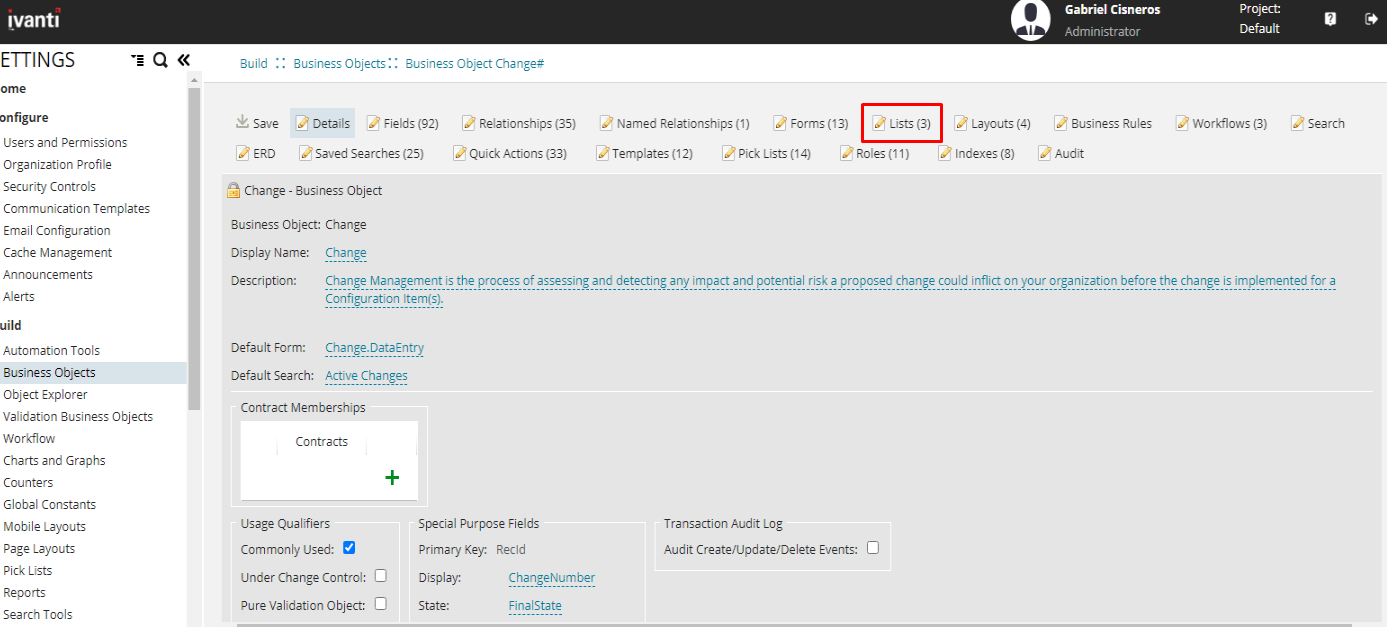Select Object Explorer in the sidebar
This screenshot has height=627, width=1387.
point(45,395)
